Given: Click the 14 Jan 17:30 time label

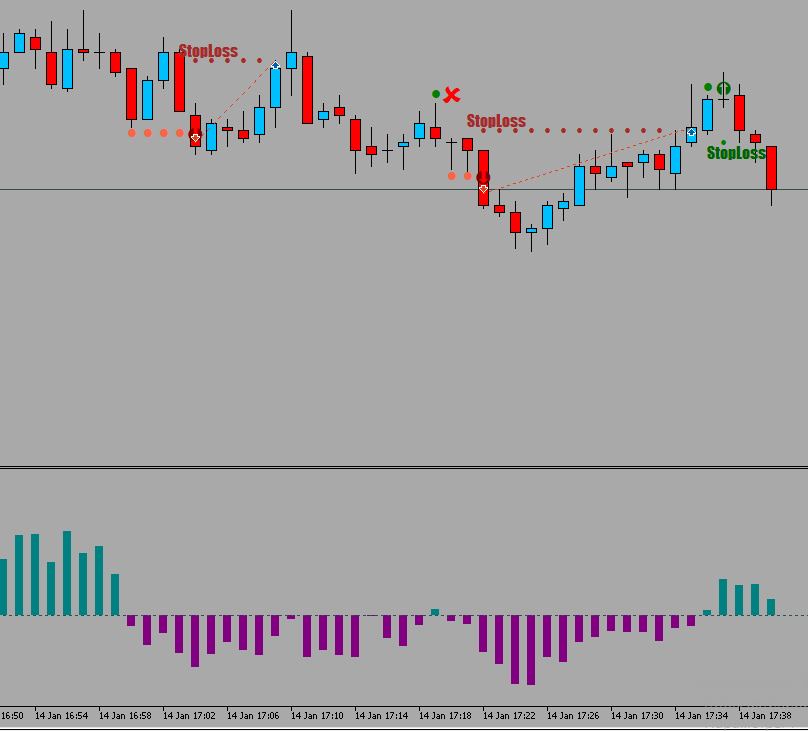Looking at the screenshot, I should (637, 716).
